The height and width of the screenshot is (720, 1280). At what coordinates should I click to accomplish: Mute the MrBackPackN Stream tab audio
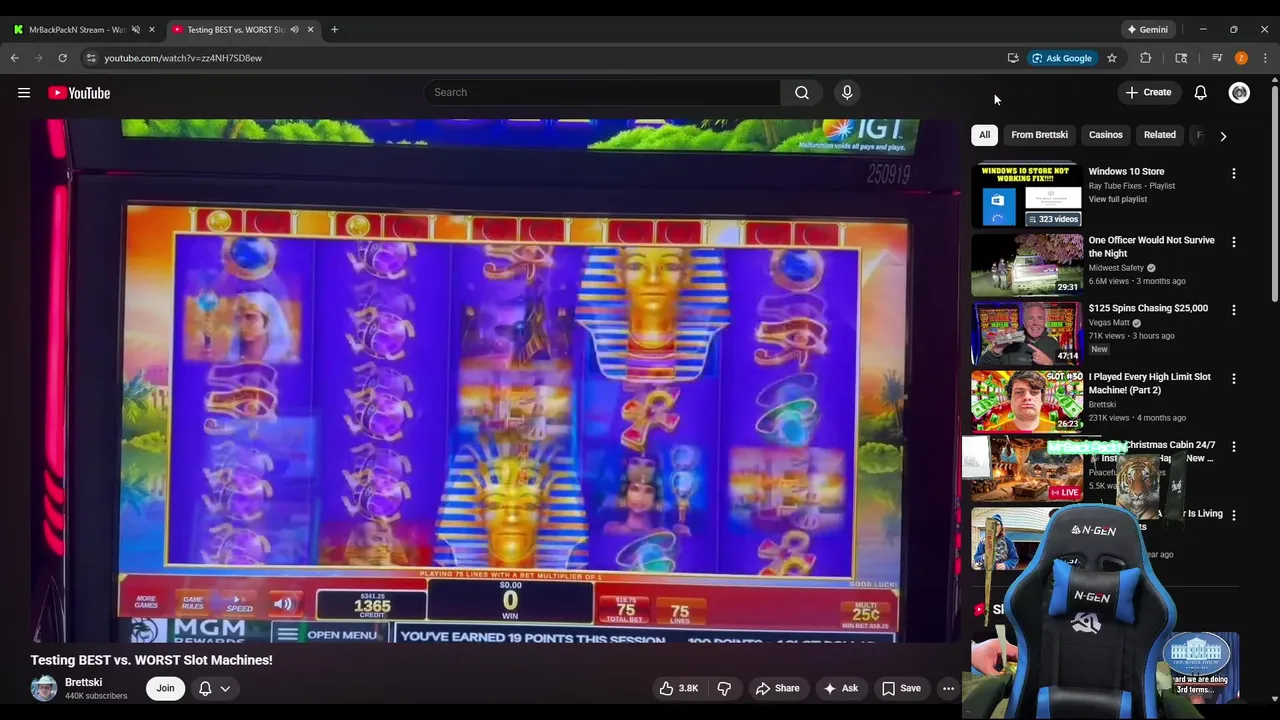pos(136,30)
